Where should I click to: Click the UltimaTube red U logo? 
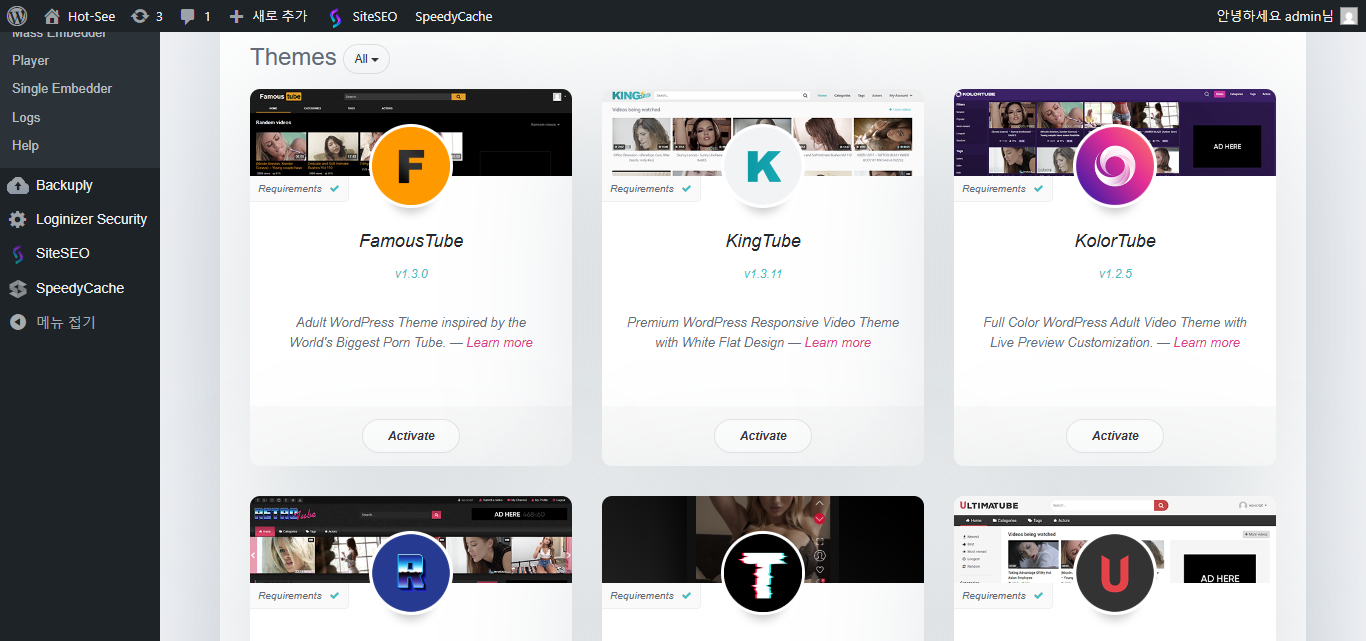[x=1115, y=573]
